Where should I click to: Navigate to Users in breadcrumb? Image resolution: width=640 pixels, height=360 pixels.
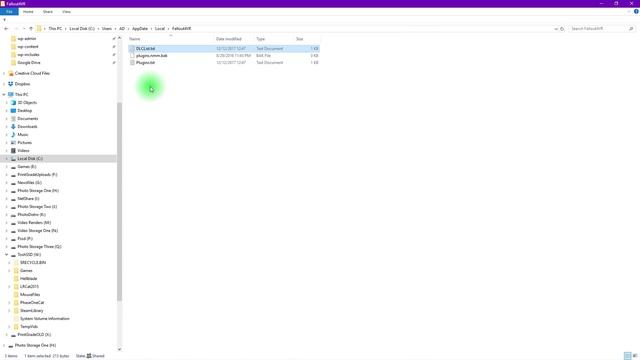pyautogui.click(x=107, y=29)
